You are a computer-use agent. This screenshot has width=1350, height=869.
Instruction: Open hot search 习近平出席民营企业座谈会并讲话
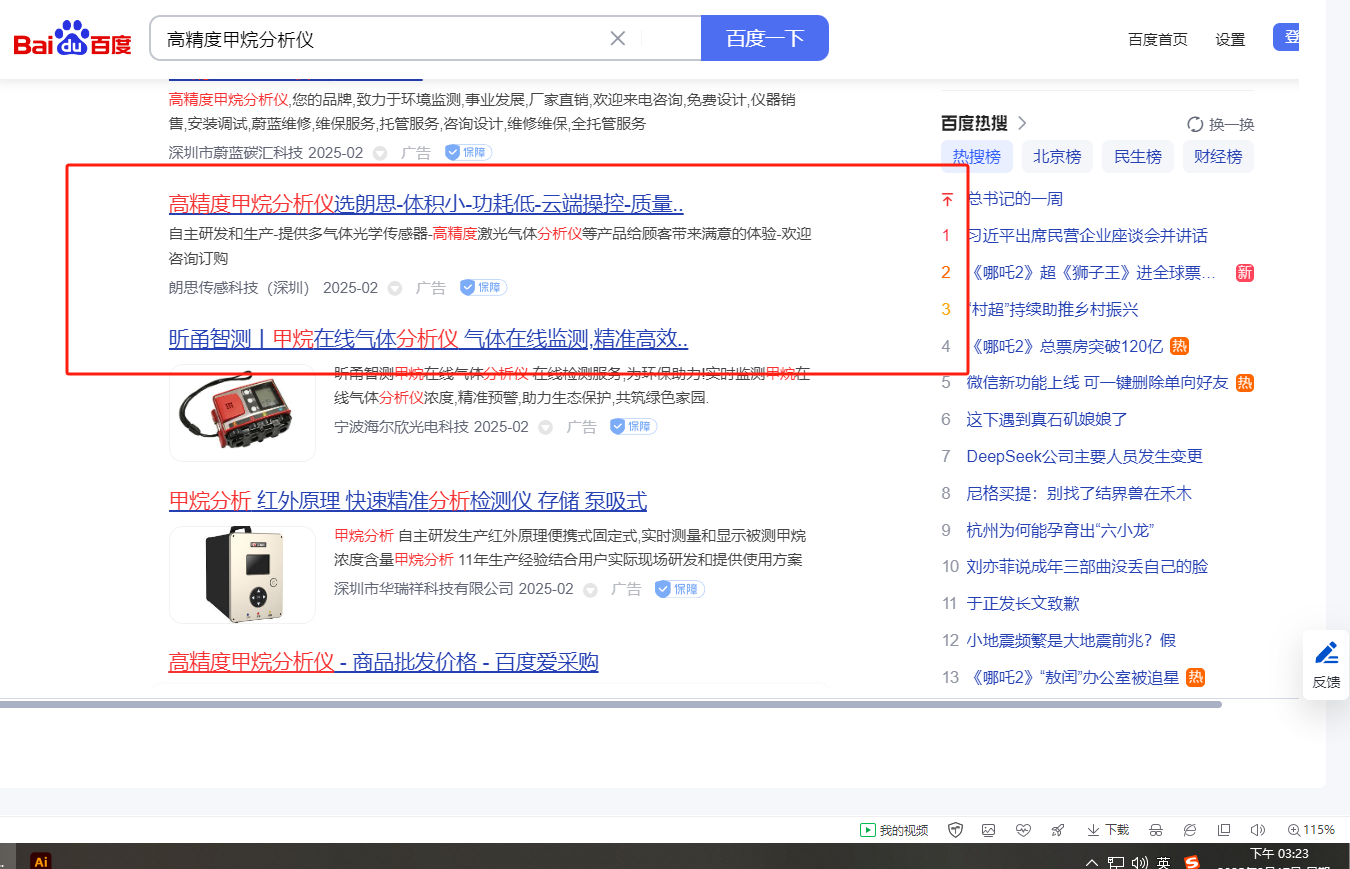pos(1087,236)
